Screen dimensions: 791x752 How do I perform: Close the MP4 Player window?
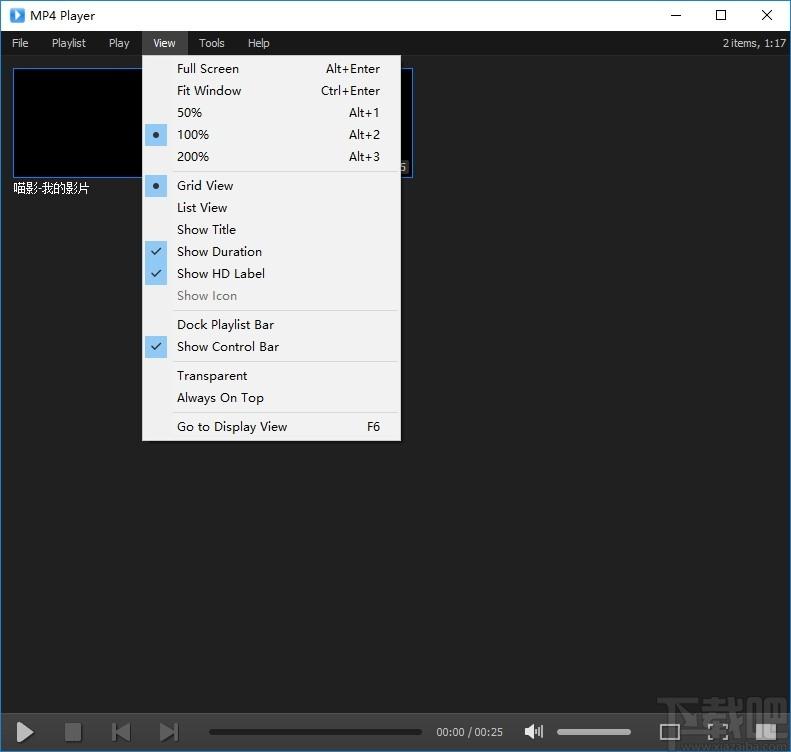pyautogui.click(x=767, y=15)
